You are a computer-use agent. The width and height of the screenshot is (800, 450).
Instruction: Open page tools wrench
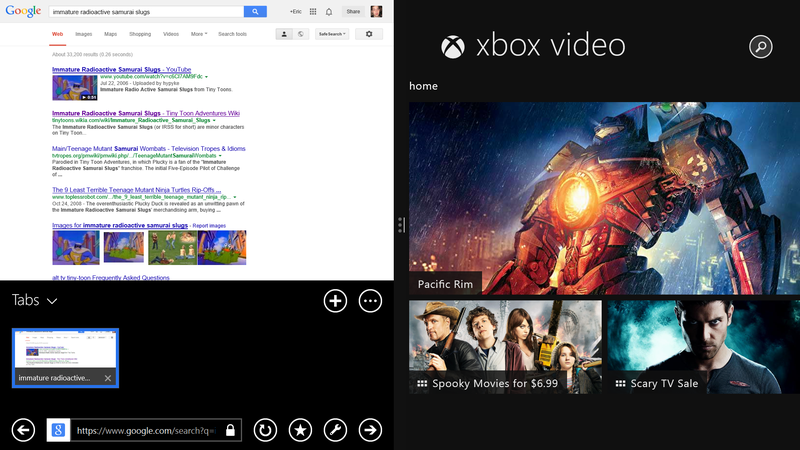pos(335,430)
